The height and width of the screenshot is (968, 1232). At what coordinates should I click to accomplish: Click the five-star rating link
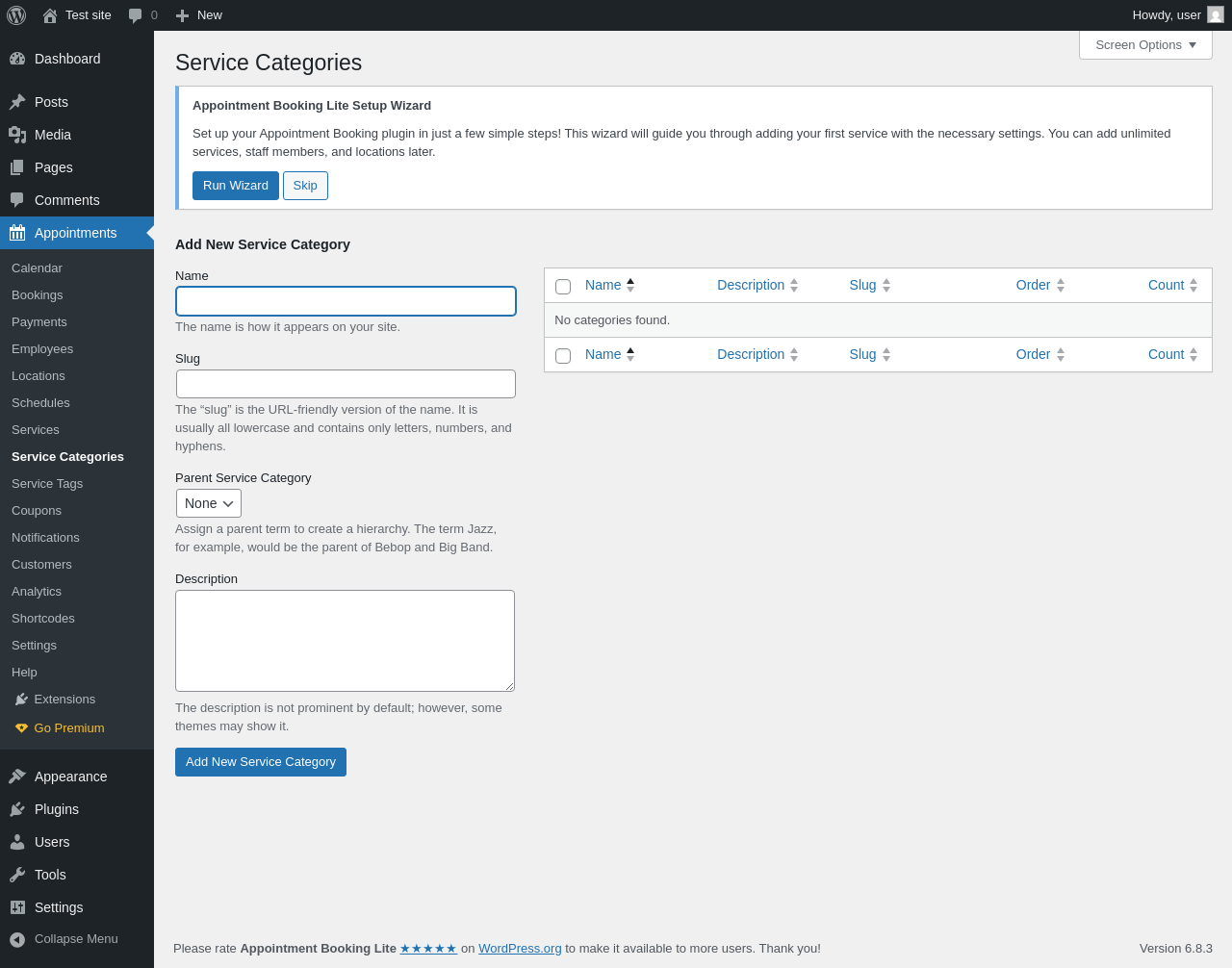tap(428, 949)
